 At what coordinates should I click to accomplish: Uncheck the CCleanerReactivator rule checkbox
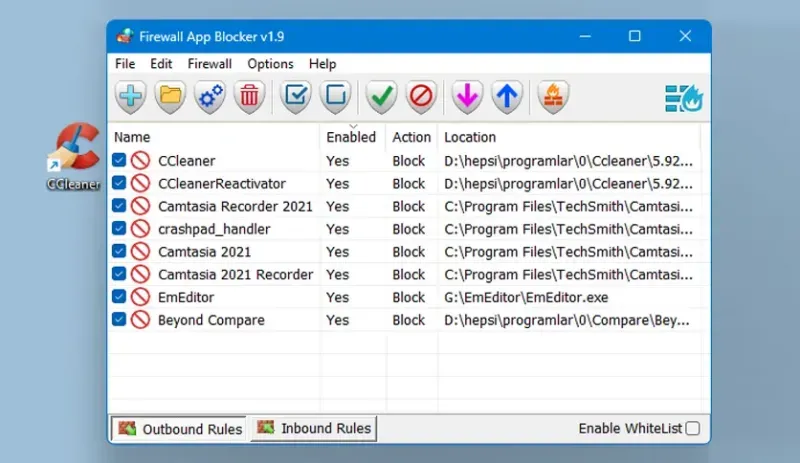point(119,182)
